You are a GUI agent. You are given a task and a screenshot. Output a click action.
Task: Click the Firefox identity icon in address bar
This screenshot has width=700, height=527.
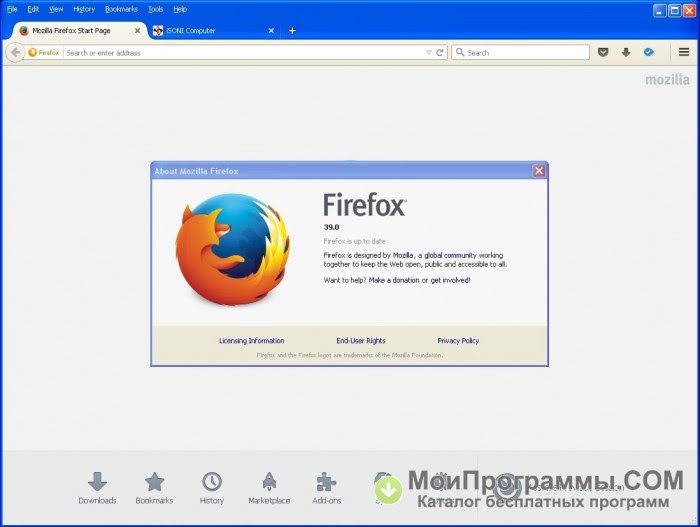click(x=43, y=52)
